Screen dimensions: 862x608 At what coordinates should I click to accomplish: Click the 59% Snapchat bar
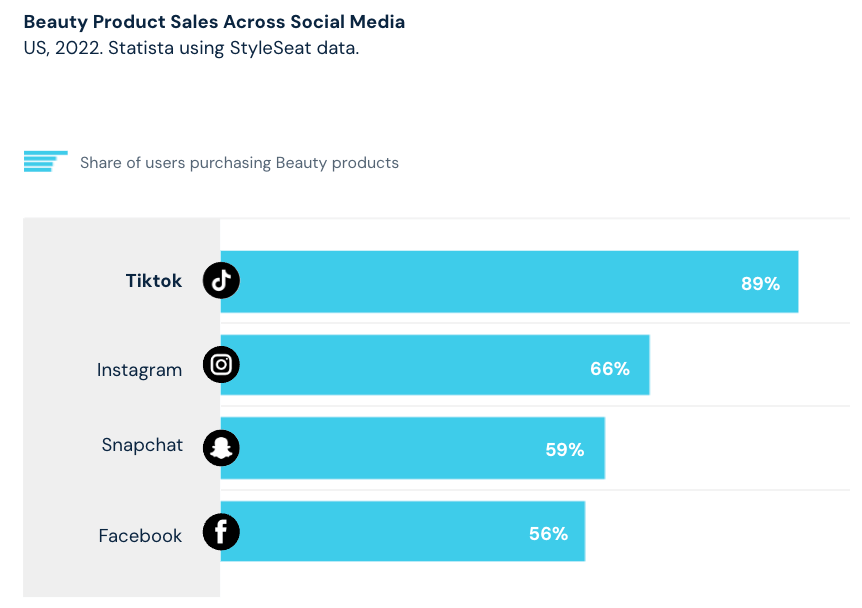pos(413,448)
